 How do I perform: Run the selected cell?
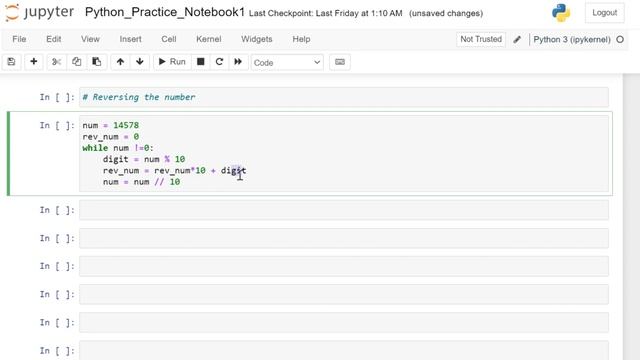(x=172, y=62)
